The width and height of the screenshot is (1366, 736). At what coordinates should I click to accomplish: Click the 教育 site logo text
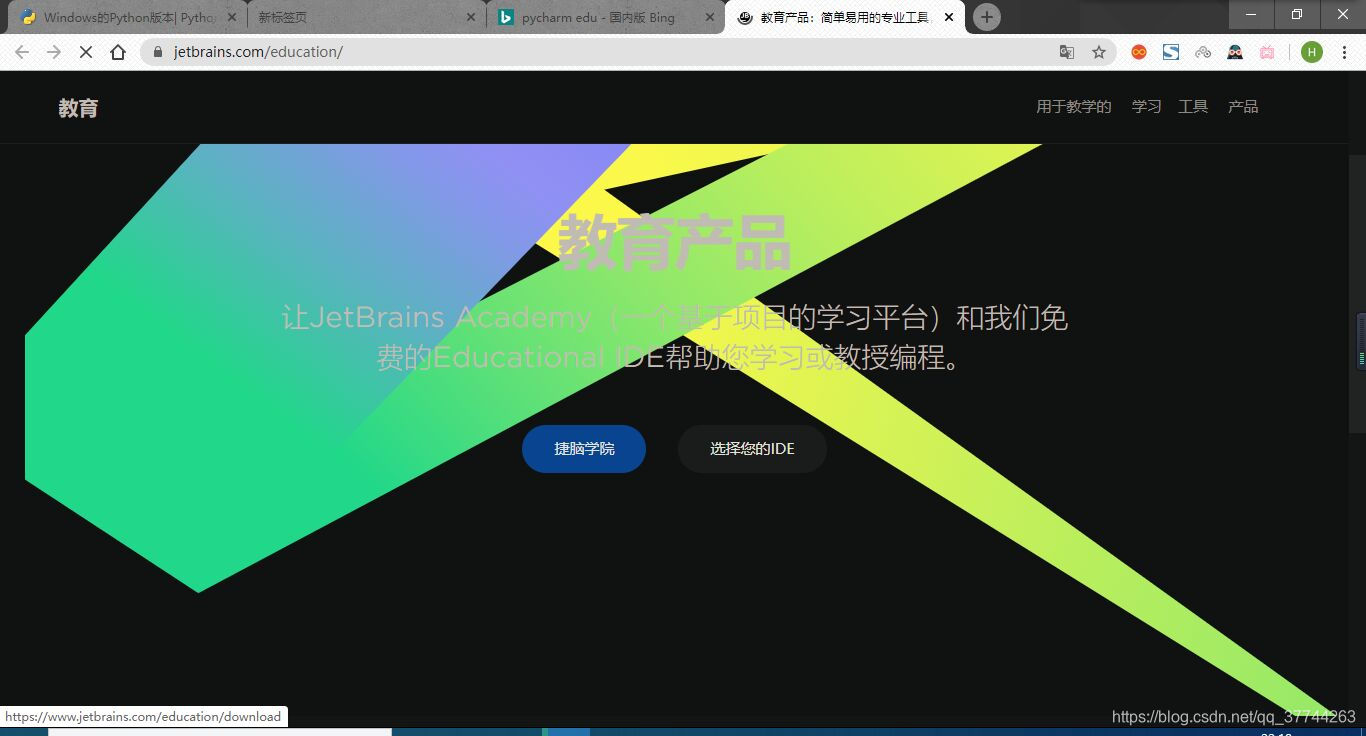(x=78, y=108)
